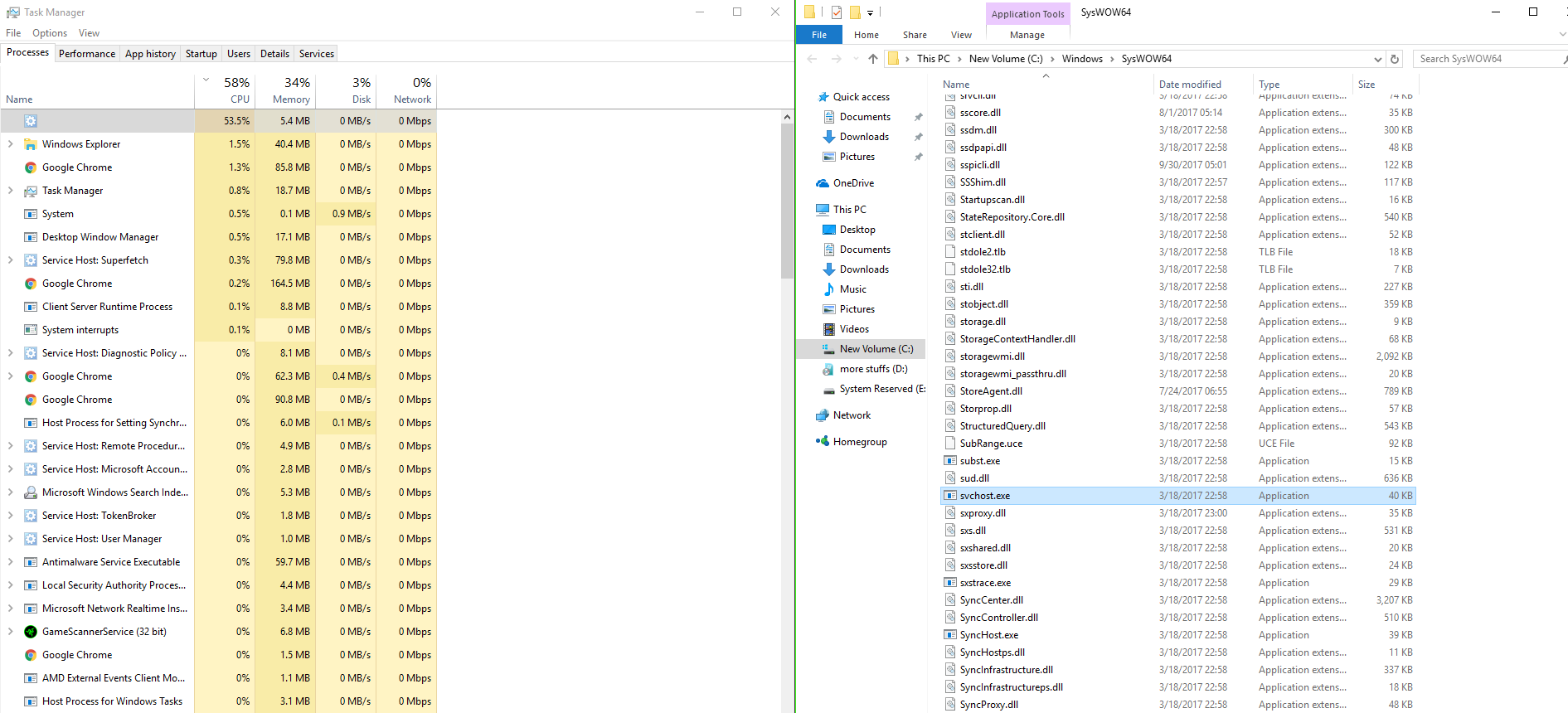
Task: Click the Windows Explorer process icon
Action: 31,144
